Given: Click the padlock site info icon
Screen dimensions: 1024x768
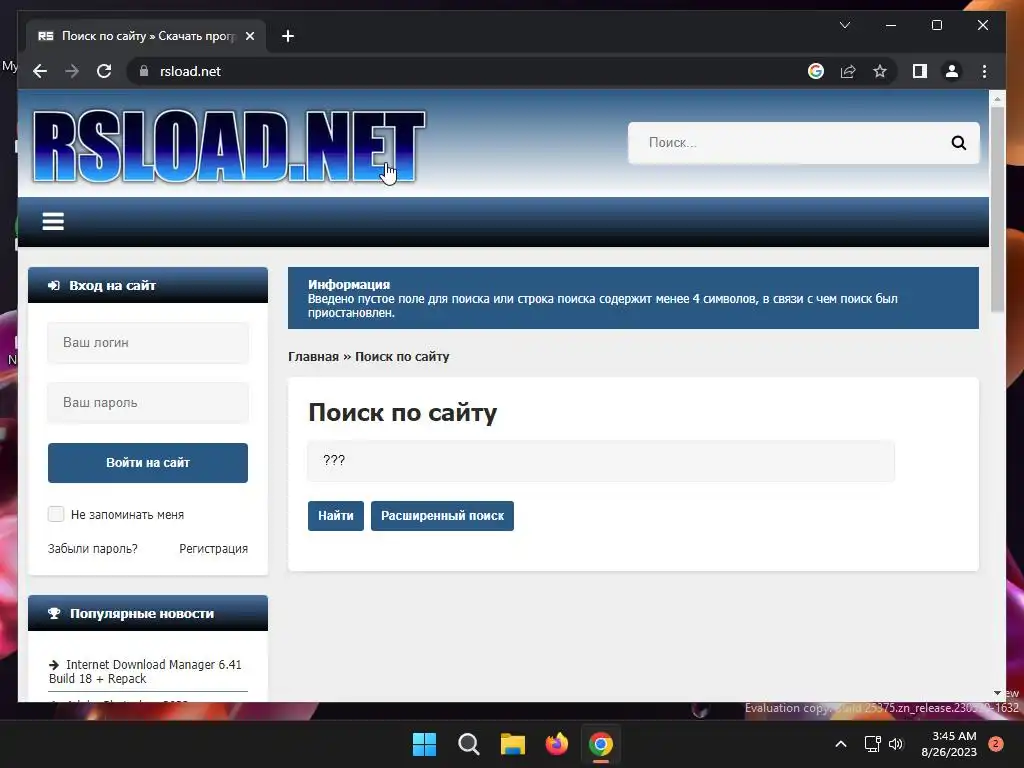Looking at the screenshot, I should pyautogui.click(x=144, y=71).
